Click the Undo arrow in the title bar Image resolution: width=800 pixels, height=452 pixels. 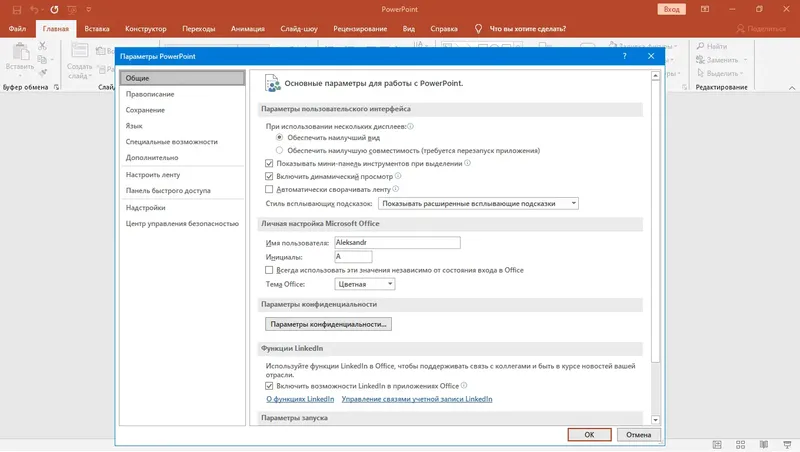pyautogui.click(x=34, y=9)
